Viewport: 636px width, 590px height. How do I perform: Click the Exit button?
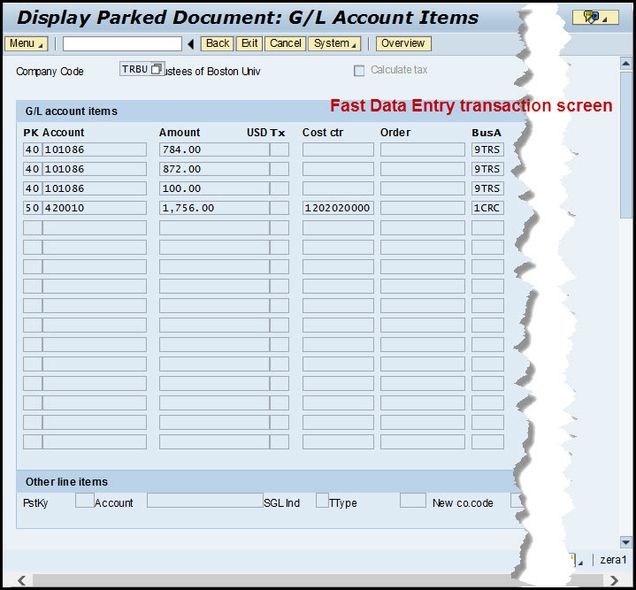[x=249, y=43]
